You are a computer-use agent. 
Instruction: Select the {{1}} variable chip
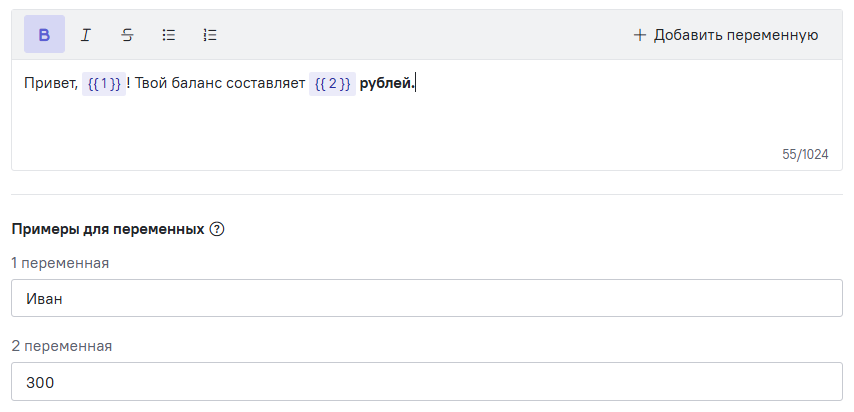click(x=104, y=83)
